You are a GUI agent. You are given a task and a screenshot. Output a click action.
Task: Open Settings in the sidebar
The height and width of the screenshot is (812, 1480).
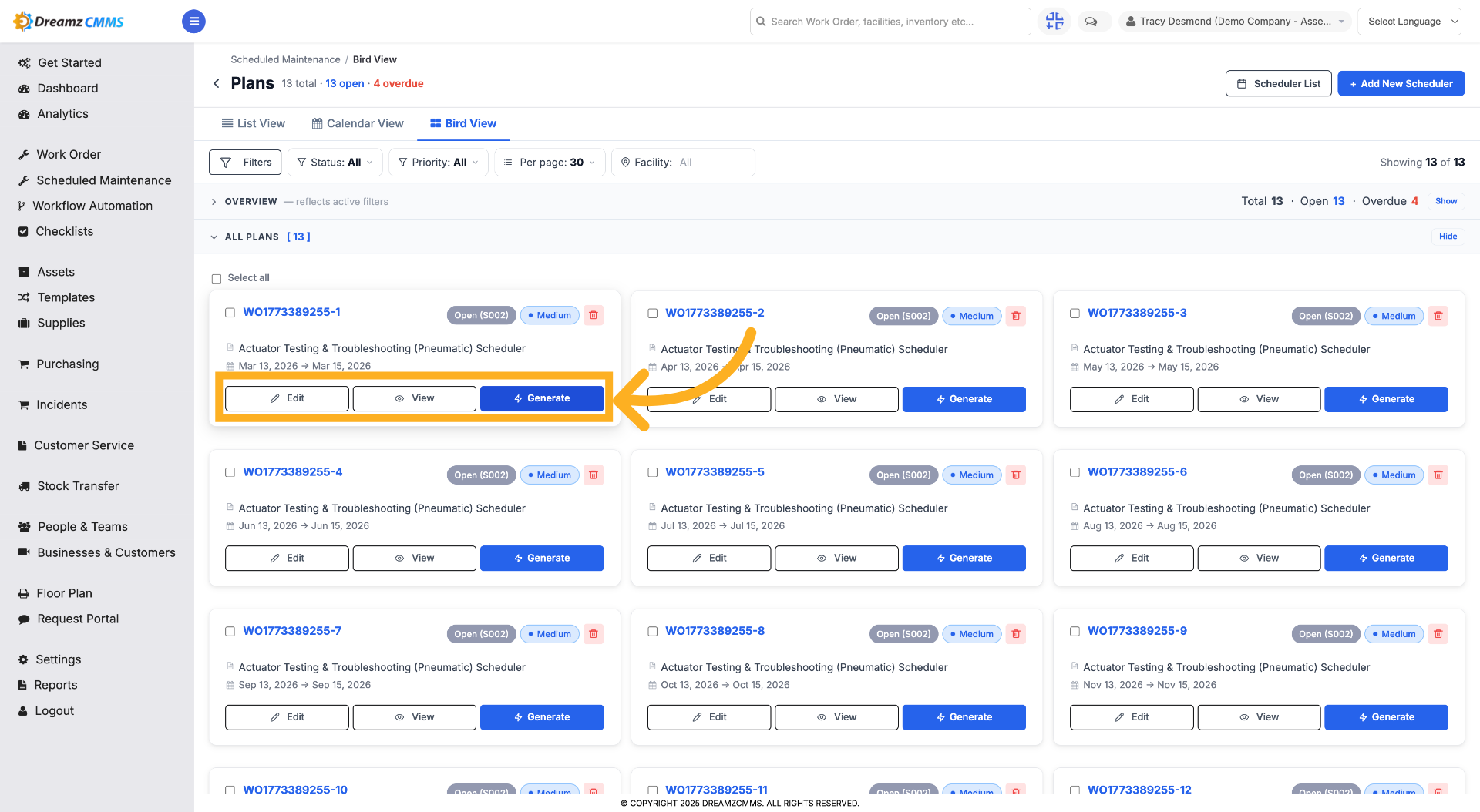tap(58, 659)
